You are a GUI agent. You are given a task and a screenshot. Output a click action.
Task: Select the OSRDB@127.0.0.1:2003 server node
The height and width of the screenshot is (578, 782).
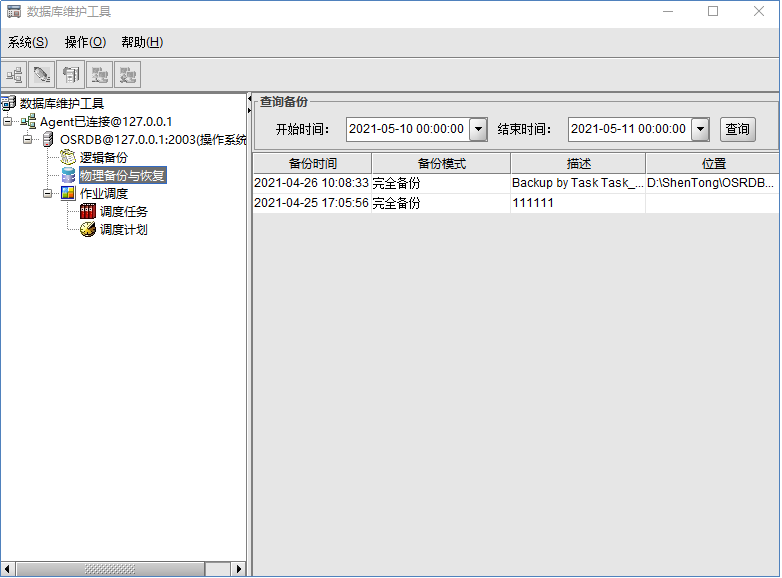point(153,140)
